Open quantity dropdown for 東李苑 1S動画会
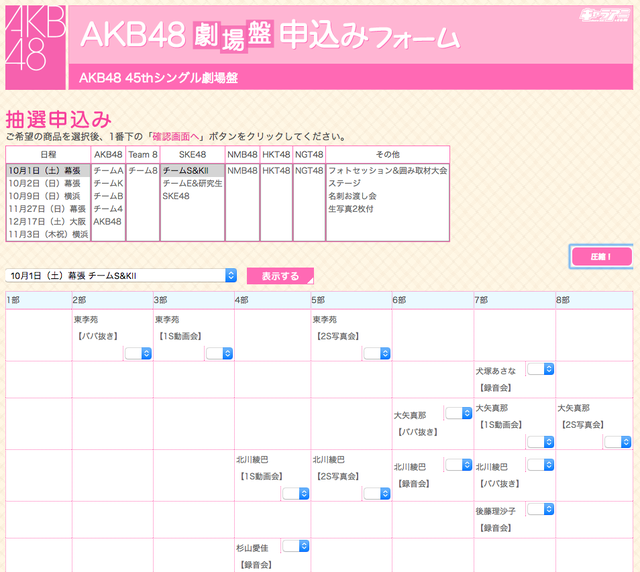 point(219,353)
